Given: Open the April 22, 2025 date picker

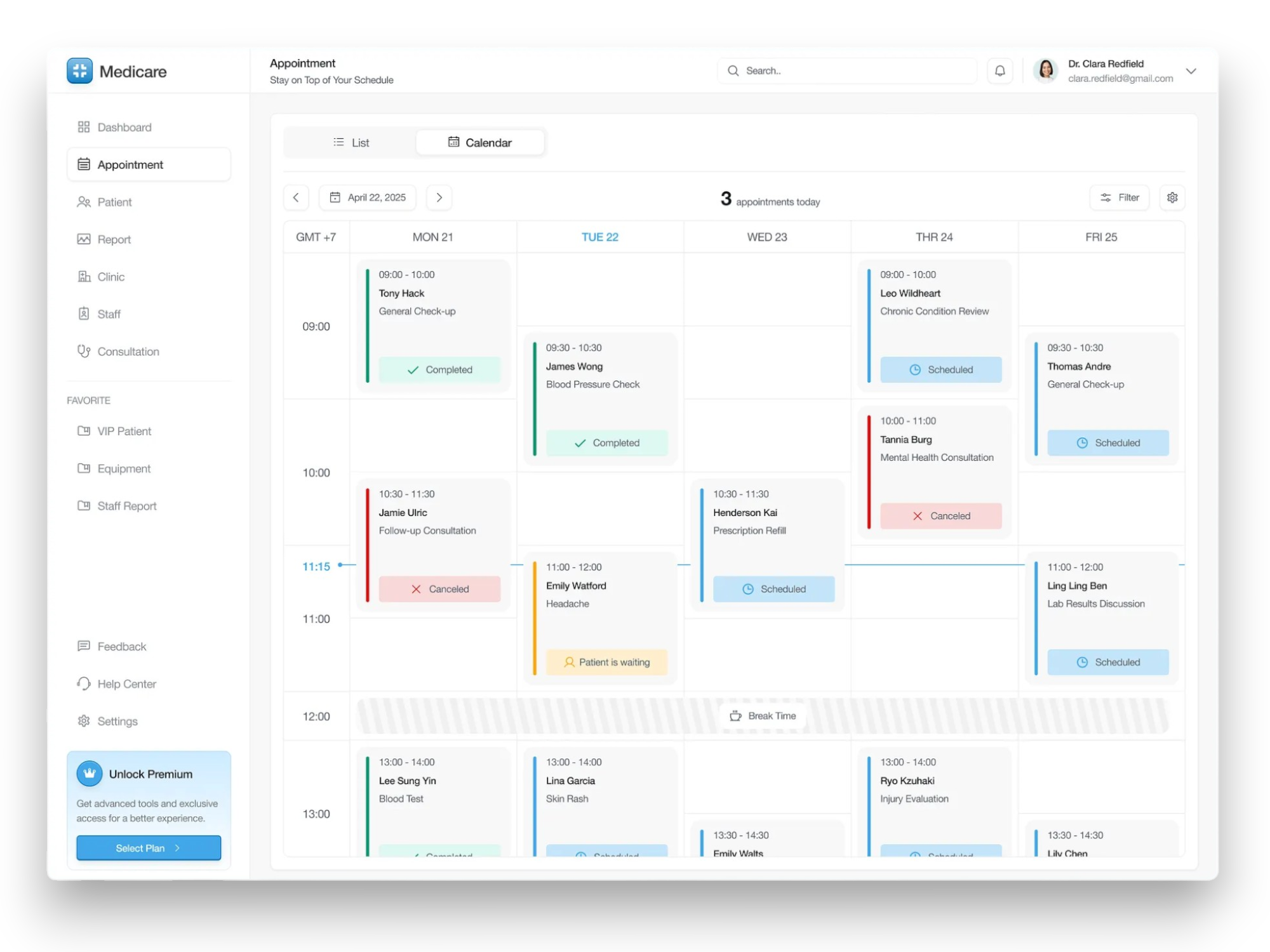Looking at the screenshot, I should coord(368,197).
